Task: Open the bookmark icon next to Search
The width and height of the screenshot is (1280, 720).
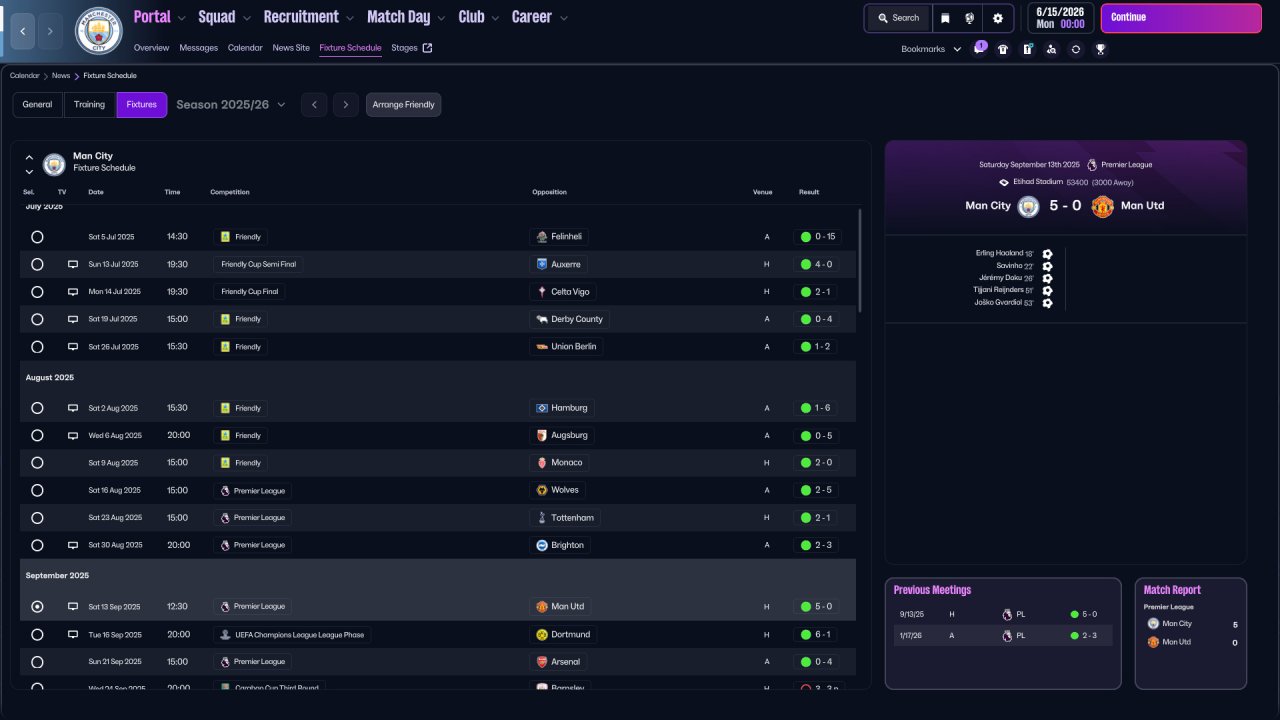Action: [x=945, y=18]
